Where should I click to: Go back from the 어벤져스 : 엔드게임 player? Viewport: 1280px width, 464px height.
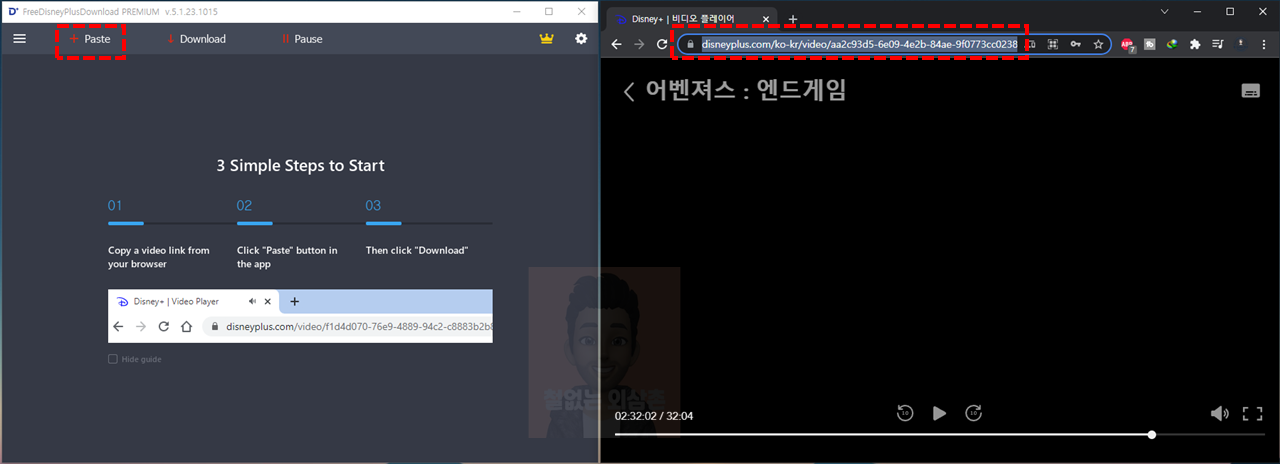629,91
